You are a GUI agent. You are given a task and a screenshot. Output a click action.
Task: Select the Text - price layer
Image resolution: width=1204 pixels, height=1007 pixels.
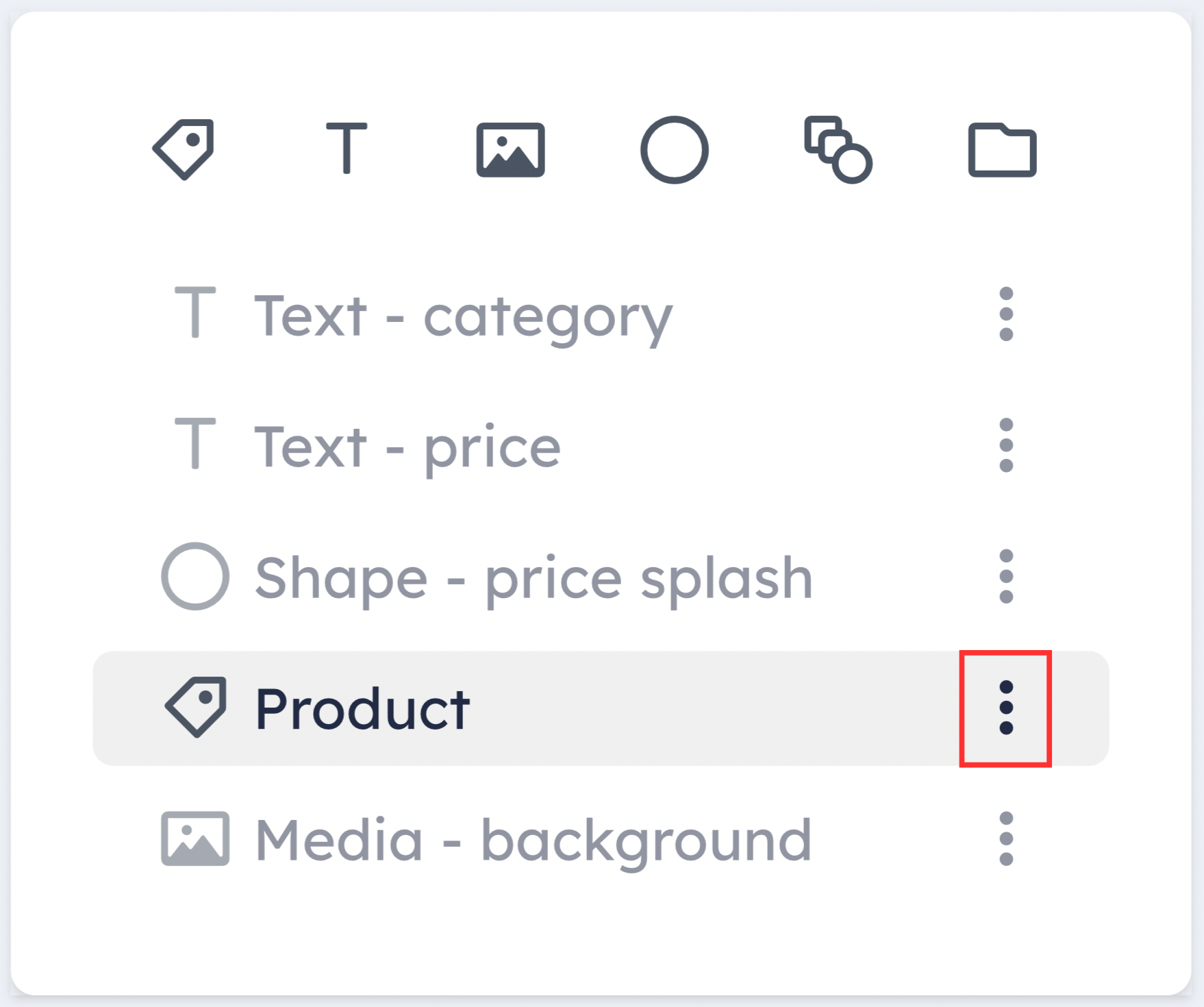[x=601, y=445]
